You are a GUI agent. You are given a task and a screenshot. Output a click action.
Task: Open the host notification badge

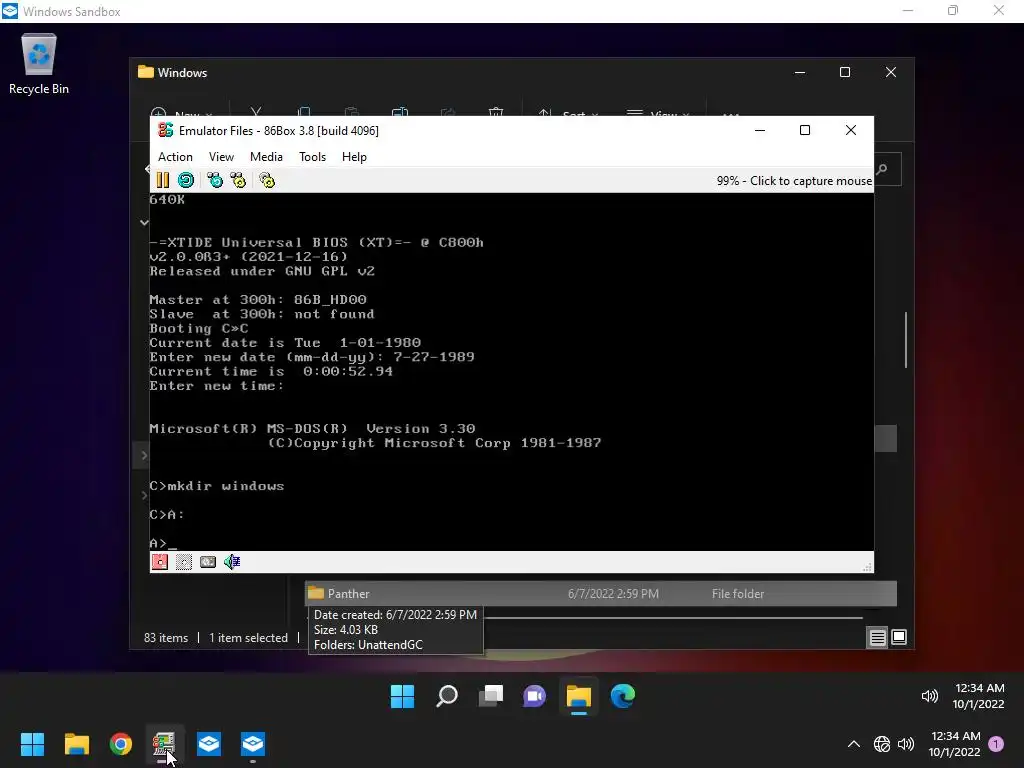pyautogui.click(x=996, y=744)
